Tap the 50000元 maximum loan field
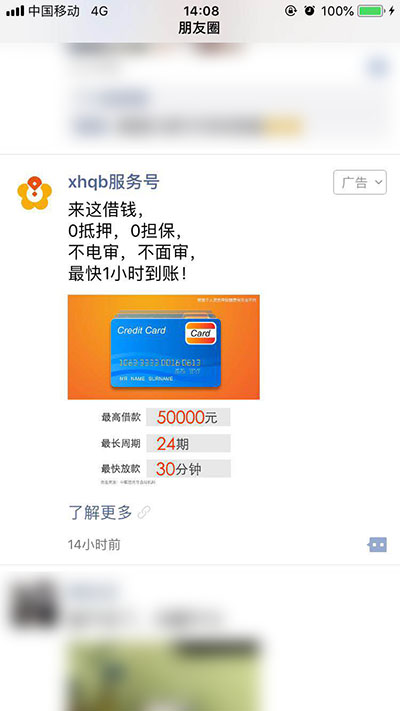400x711 pixels. [x=188, y=417]
